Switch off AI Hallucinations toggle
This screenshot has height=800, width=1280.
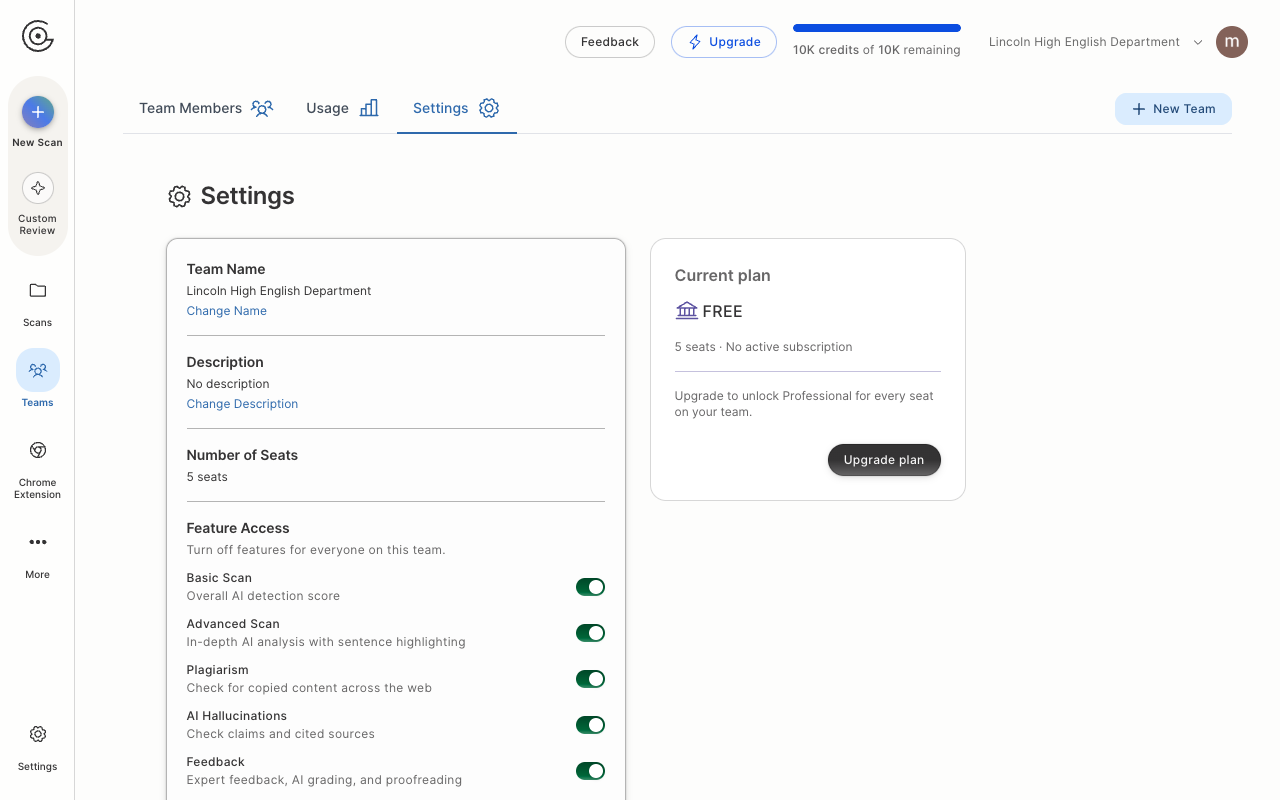pos(590,725)
